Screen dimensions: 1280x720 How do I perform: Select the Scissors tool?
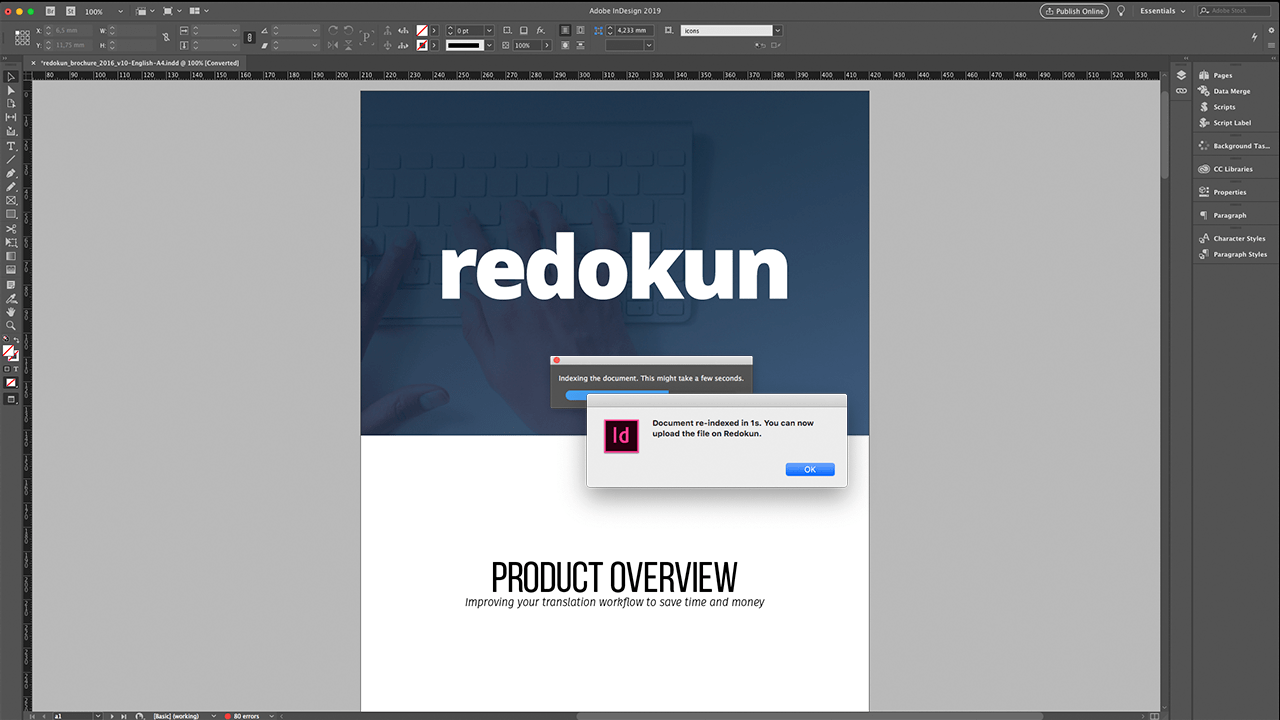pyautogui.click(x=11, y=229)
